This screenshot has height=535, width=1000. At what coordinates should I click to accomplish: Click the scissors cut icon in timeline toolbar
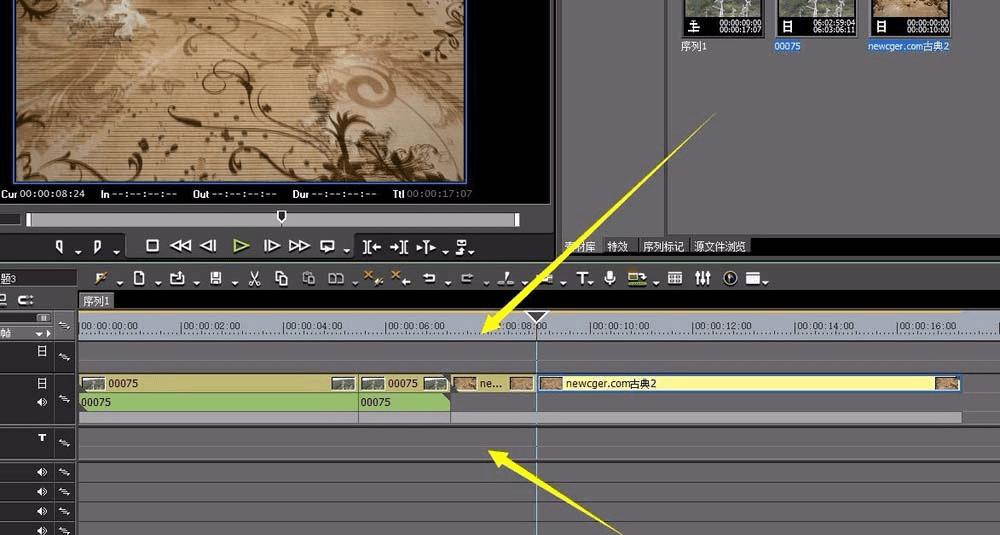click(254, 279)
